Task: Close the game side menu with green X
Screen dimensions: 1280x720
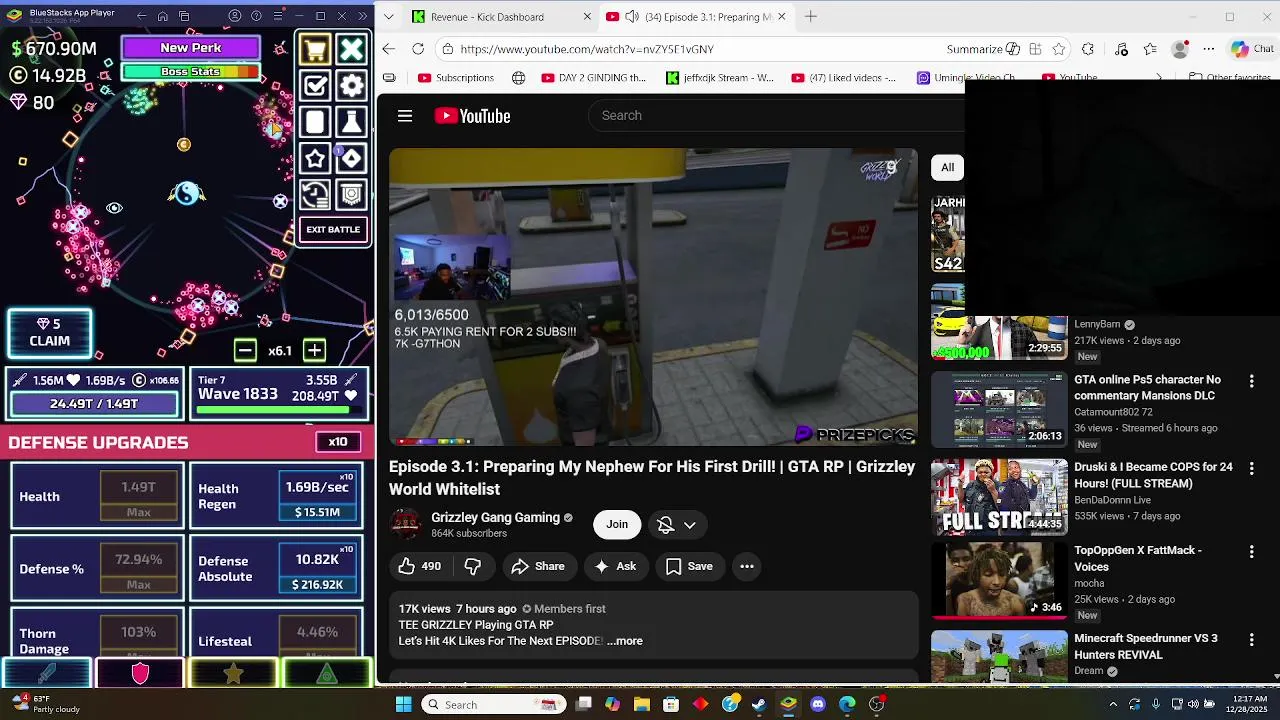Action: [x=351, y=50]
